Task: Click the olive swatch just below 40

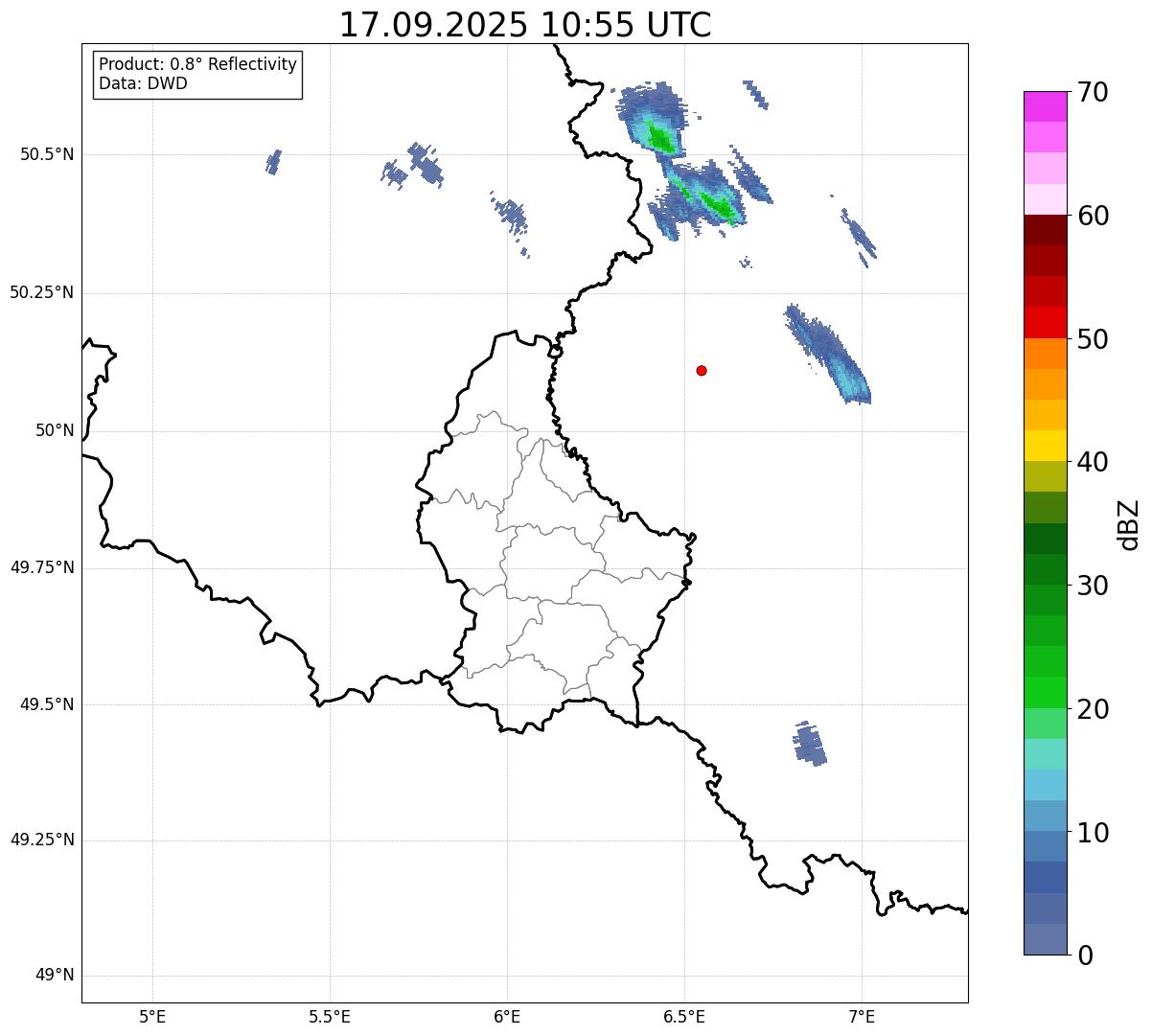Action: (x=1046, y=476)
